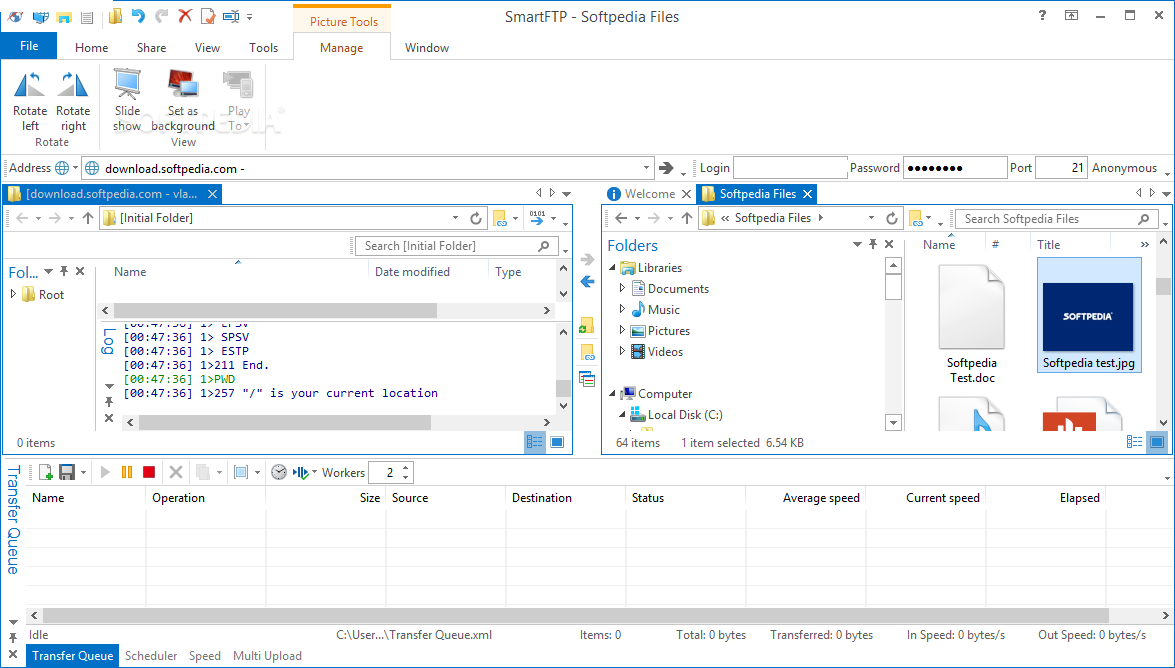This screenshot has height=668, width=1175.
Task: Click the connect arrow next to address bar
Action: (x=665, y=168)
